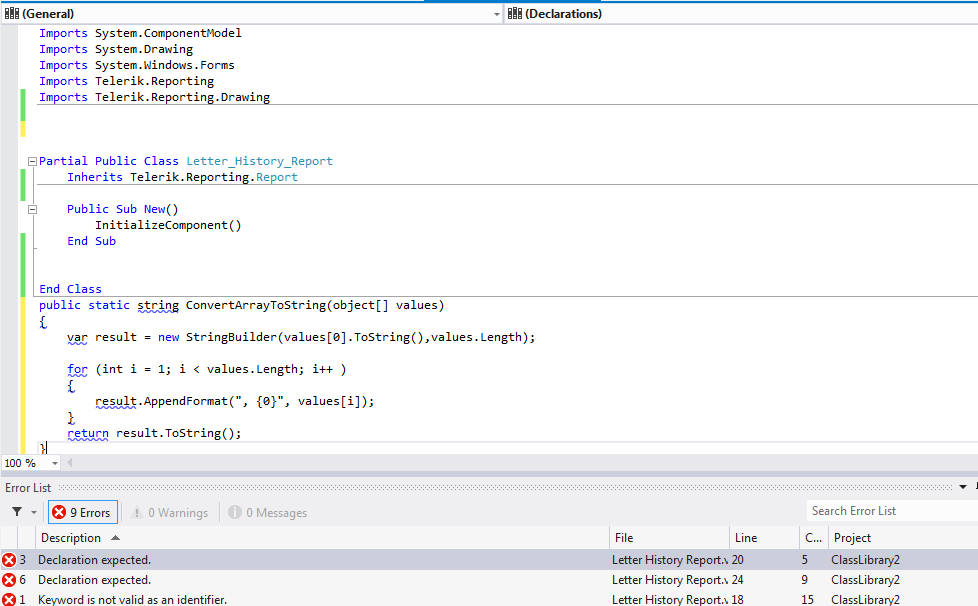Viewport: 978px width, 606px height.
Task: Collapse the Letter_History_Report class block
Action: pos(32,161)
